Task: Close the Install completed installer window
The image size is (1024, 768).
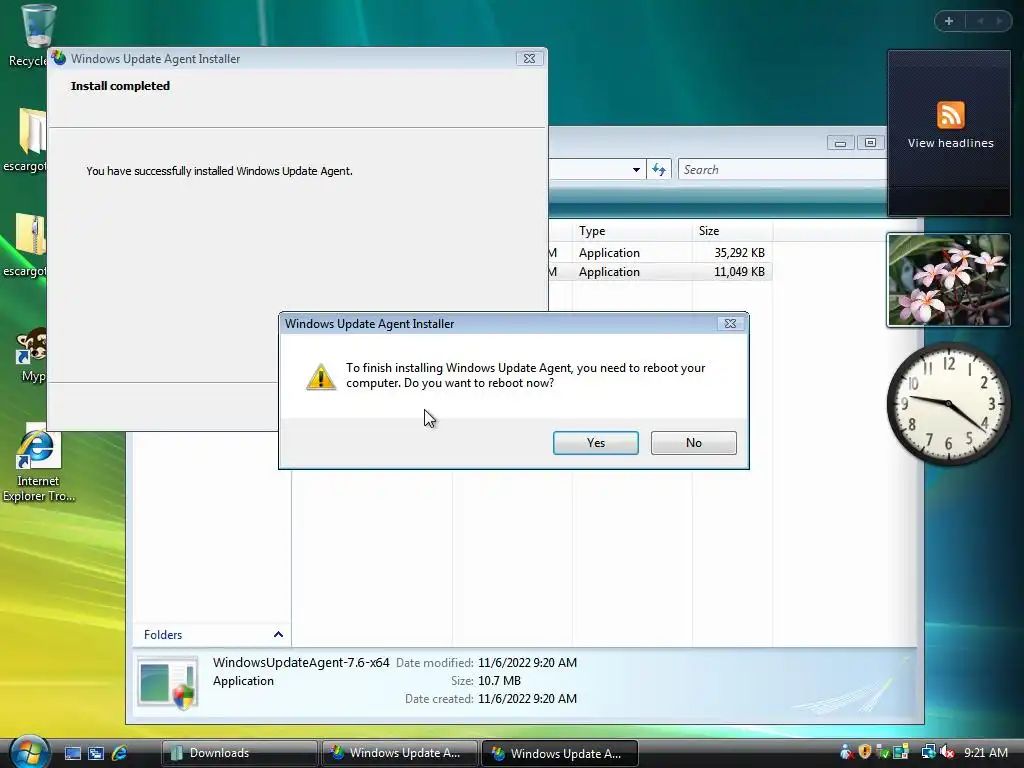Action: (x=529, y=59)
